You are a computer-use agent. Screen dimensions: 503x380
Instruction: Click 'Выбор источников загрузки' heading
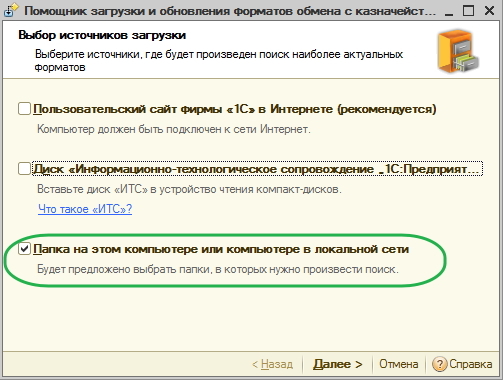pyautogui.click(x=102, y=35)
